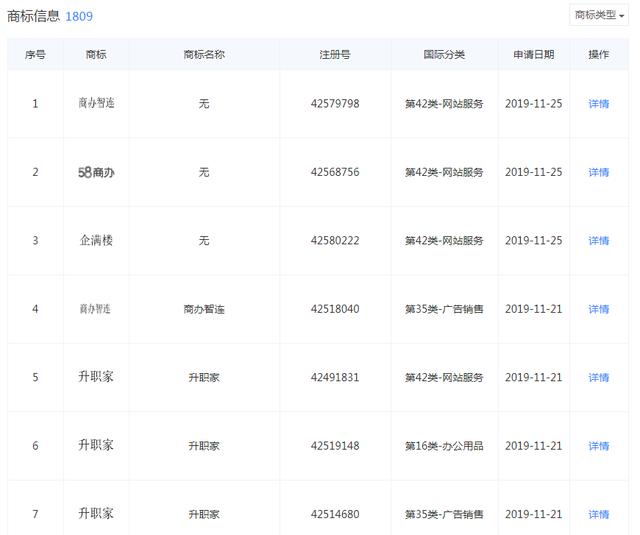Click serial number 3
The image size is (640, 535).
tap(35, 240)
